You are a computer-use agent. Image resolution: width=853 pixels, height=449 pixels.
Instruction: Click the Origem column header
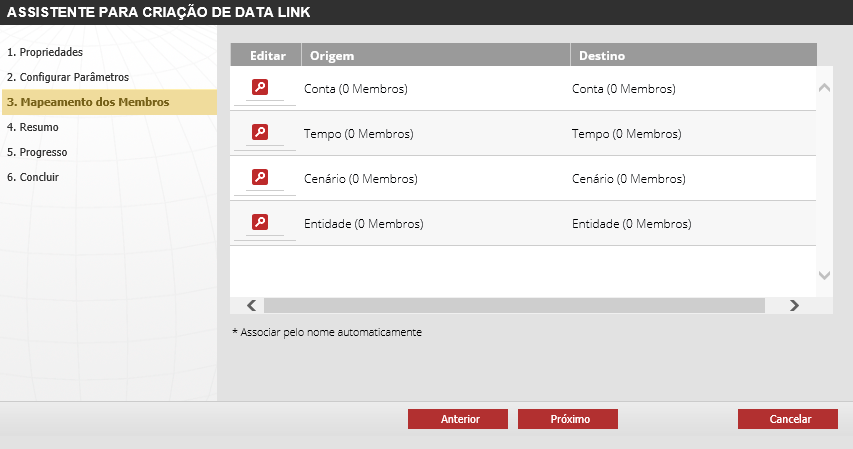[x=436, y=55]
